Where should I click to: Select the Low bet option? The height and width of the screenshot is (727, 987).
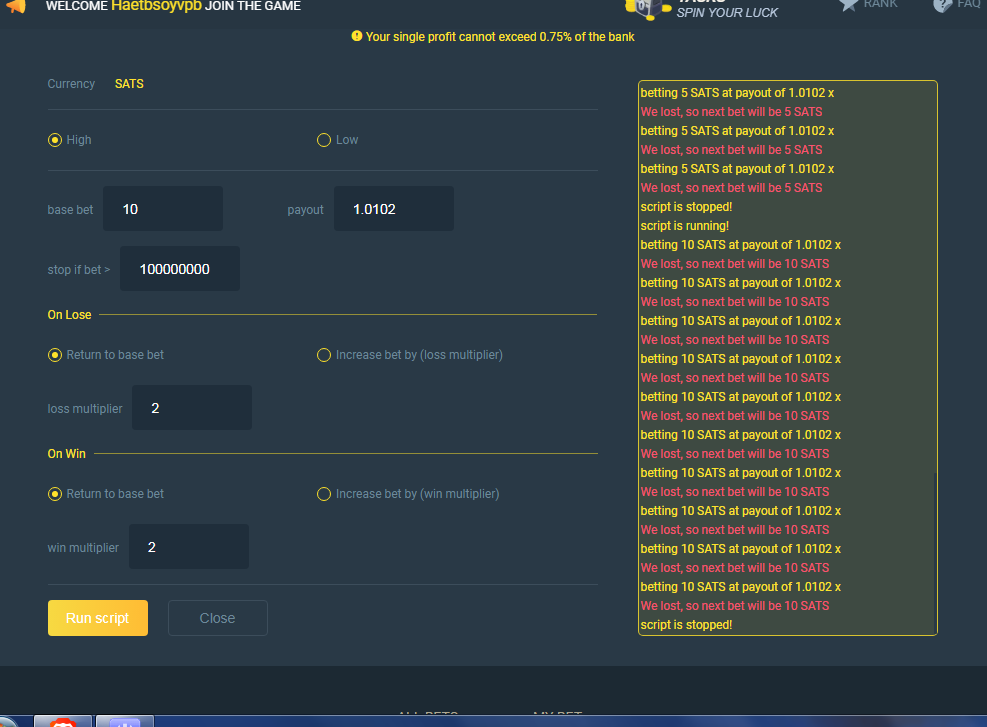[324, 140]
